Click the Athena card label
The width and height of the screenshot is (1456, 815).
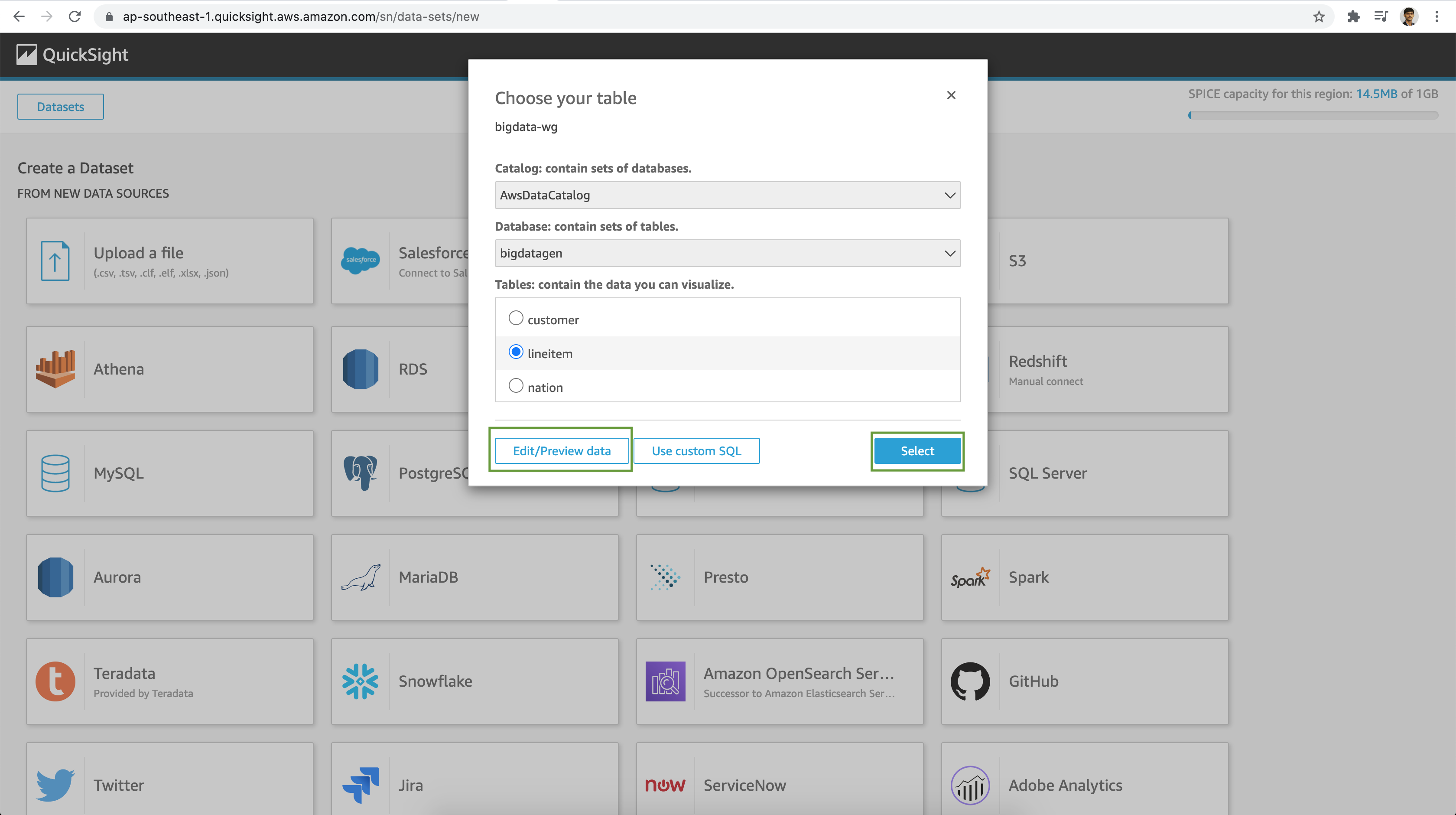click(119, 369)
